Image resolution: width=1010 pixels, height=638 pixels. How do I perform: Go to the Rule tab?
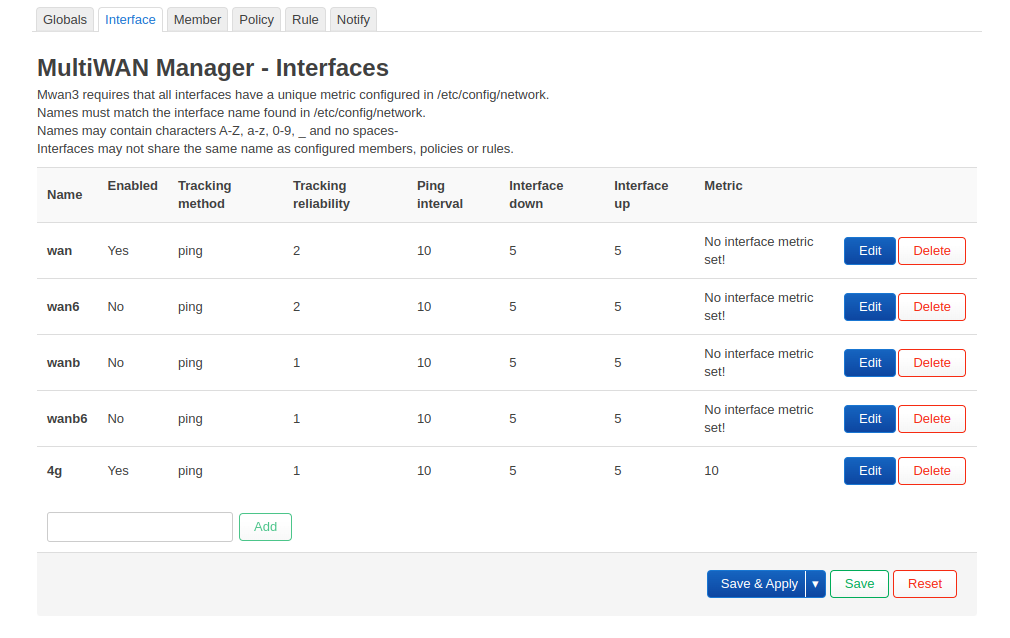305,20
